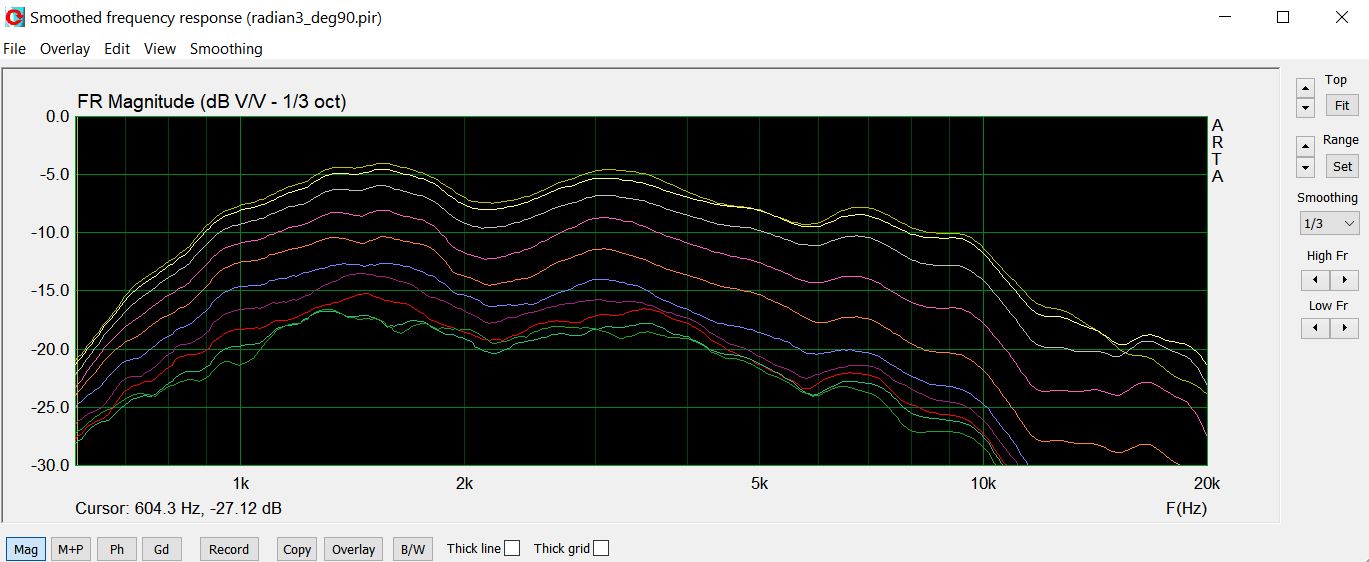Click the 5k frequency axis label
The height and width of the screenshot is (562, 1369).
tap(759, 483)
